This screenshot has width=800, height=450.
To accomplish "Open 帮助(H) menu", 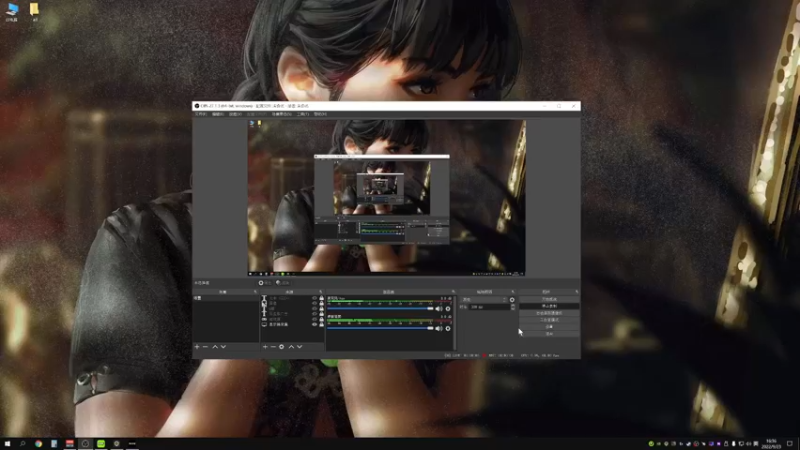I will pyautogui.click(x=320, y=114).
